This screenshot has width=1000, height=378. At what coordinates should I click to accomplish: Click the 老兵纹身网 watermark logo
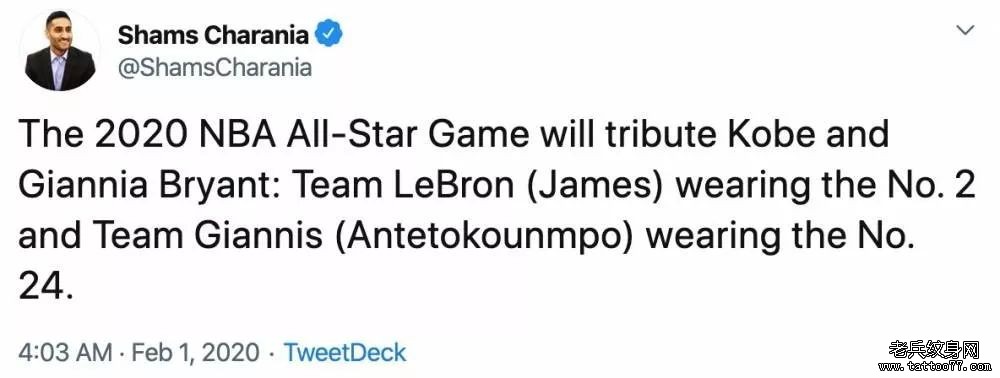pos(934,349)
